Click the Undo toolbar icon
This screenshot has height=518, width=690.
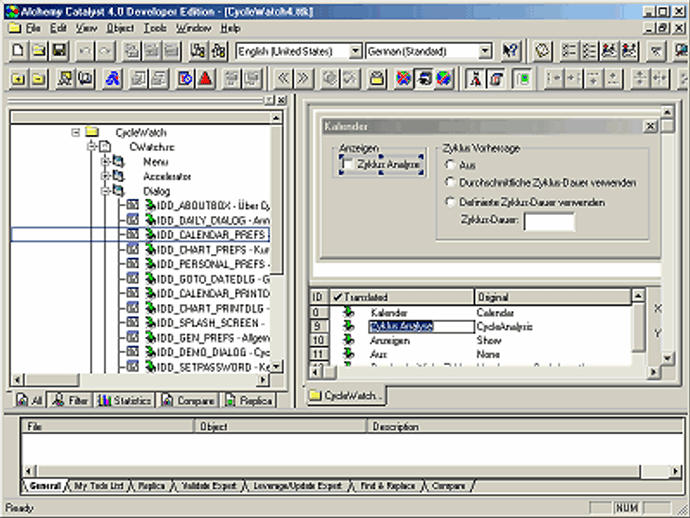[85, 51]
